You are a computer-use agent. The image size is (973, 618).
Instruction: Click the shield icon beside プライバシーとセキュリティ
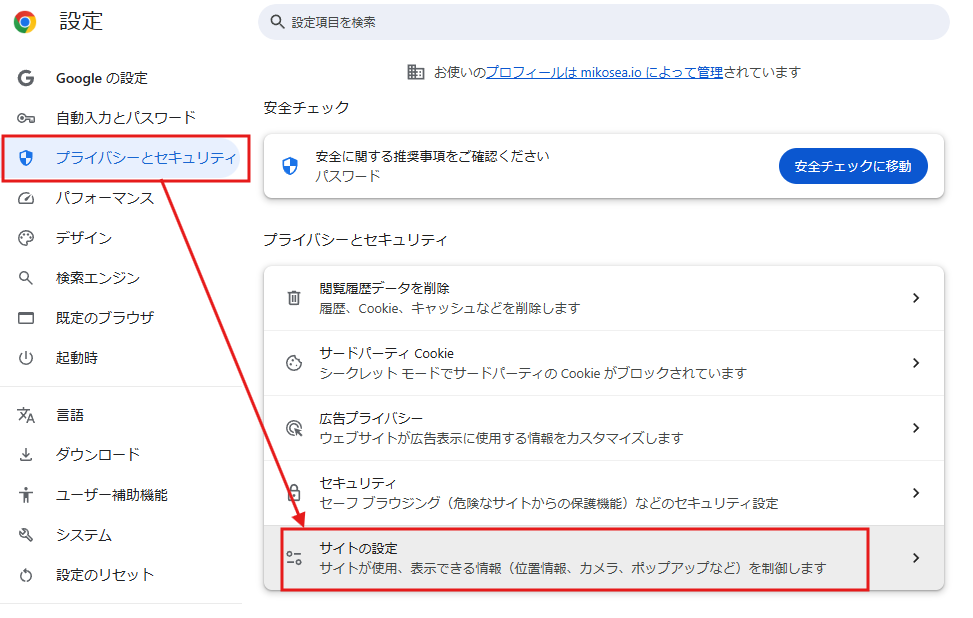click(x=25, y=158)
